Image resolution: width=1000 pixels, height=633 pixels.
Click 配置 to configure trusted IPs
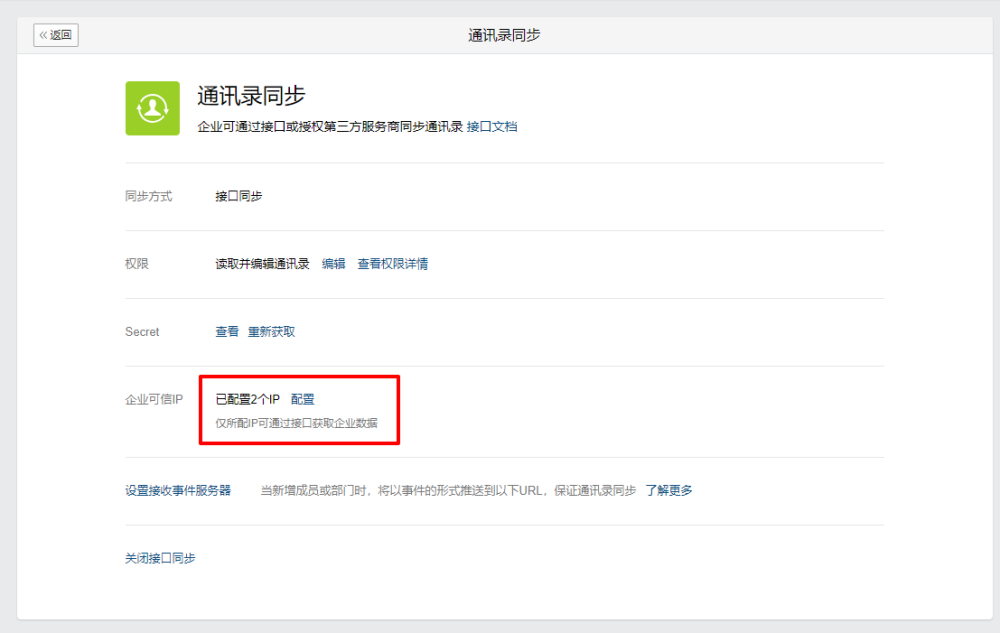pos(303,399)
